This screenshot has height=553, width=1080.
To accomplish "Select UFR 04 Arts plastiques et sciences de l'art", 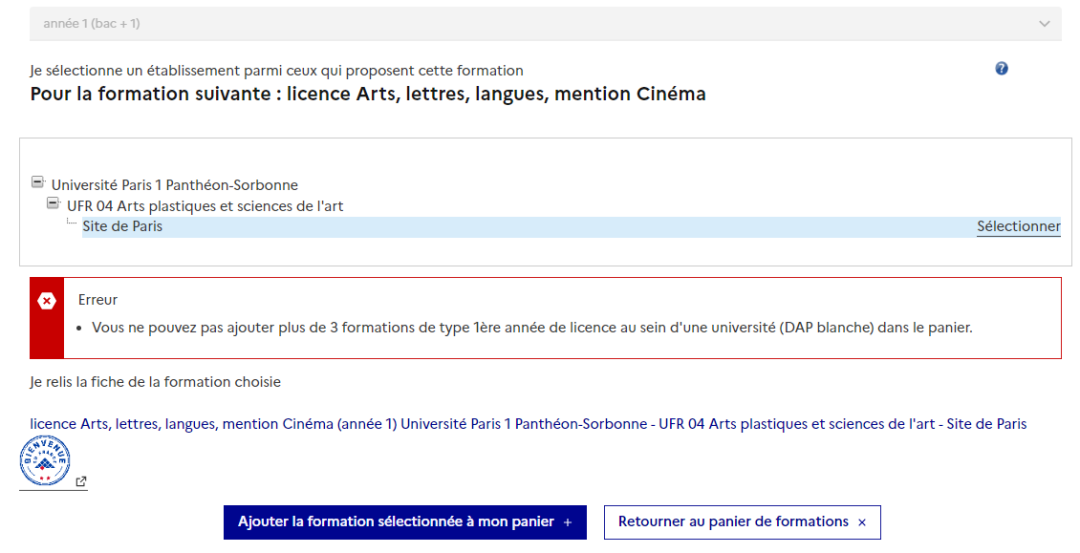I will click(x=205, y=206).
